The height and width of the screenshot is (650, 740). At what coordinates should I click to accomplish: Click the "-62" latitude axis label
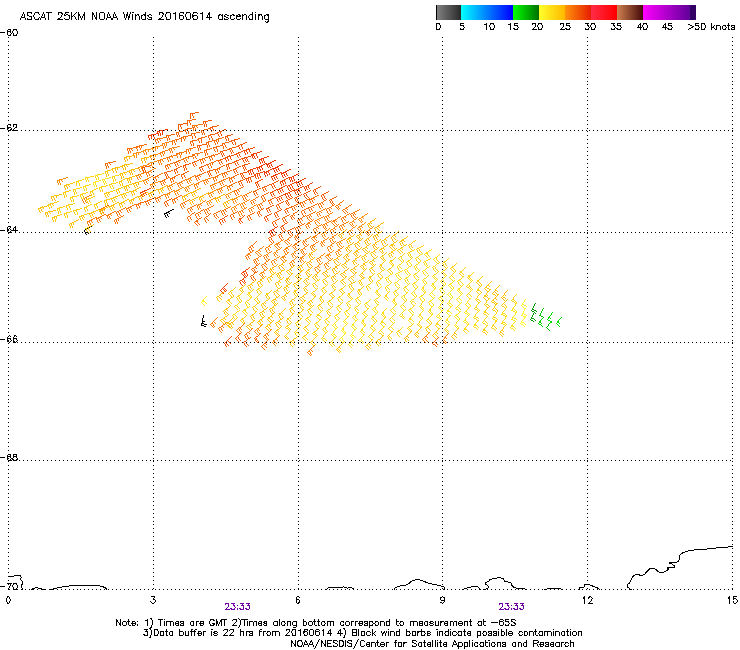pyautogui.click(x=10, y=128)
